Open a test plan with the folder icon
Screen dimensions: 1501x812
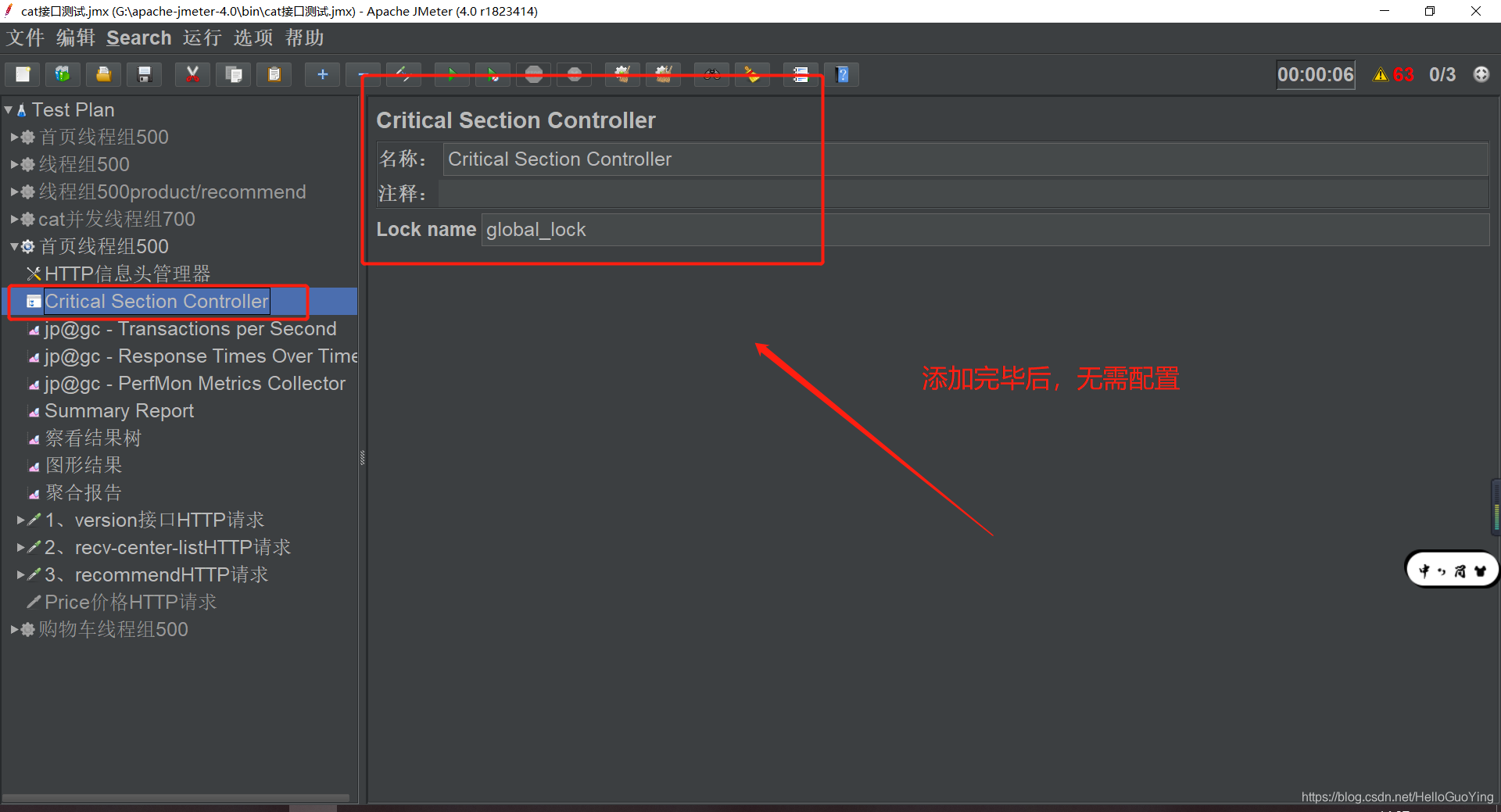point(103,74)
